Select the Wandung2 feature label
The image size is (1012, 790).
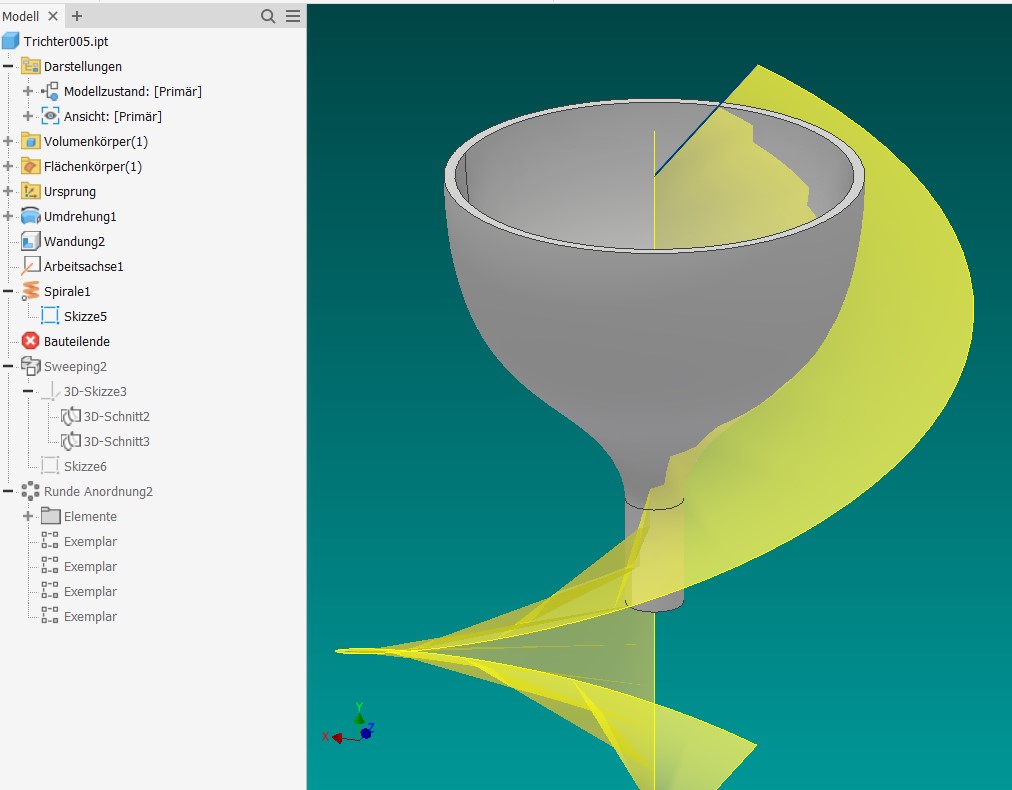click(74, 241)
